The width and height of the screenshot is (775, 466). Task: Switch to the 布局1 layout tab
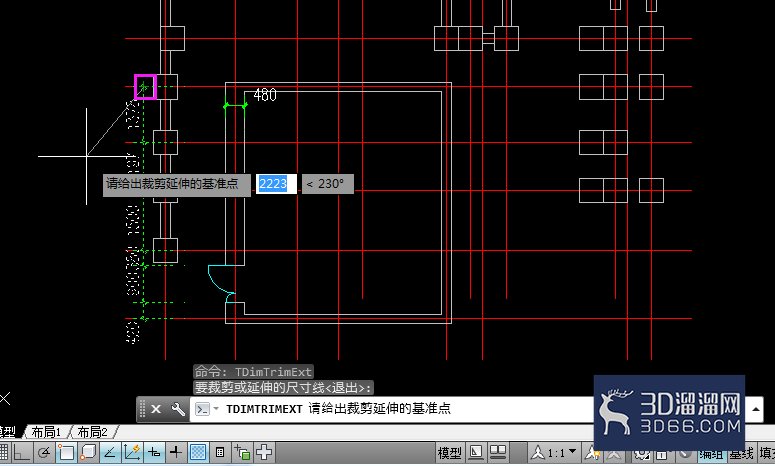coord(46,432)
